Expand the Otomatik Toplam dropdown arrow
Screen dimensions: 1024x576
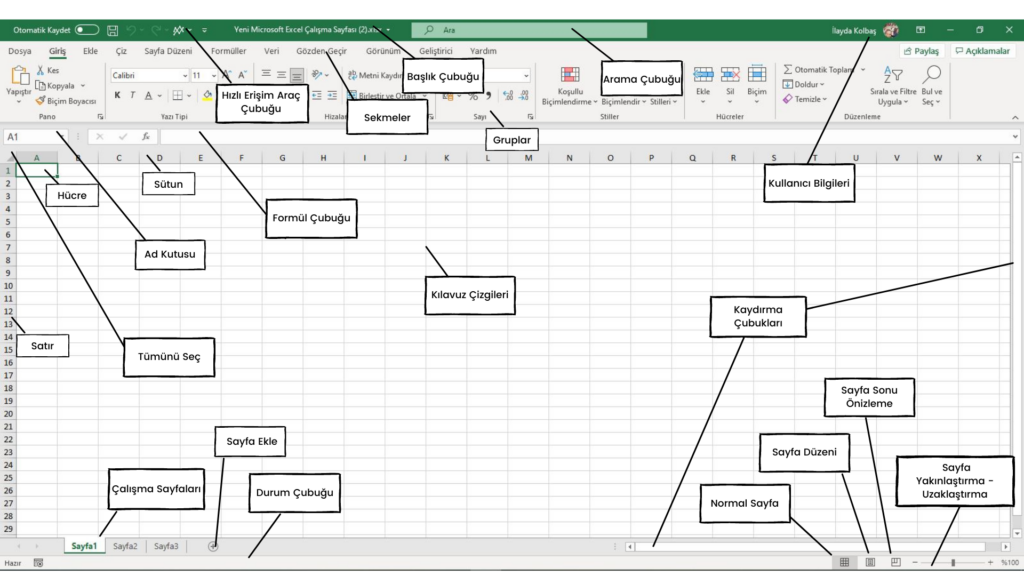pyautogui.click(x=862, y=70)
